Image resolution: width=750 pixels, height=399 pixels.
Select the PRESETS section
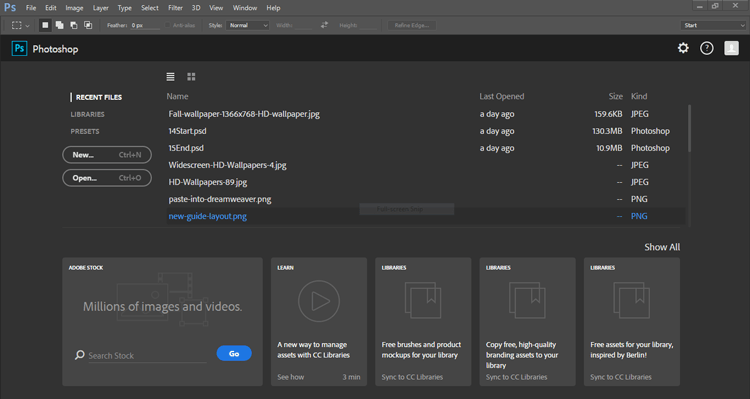pos(85,131)
